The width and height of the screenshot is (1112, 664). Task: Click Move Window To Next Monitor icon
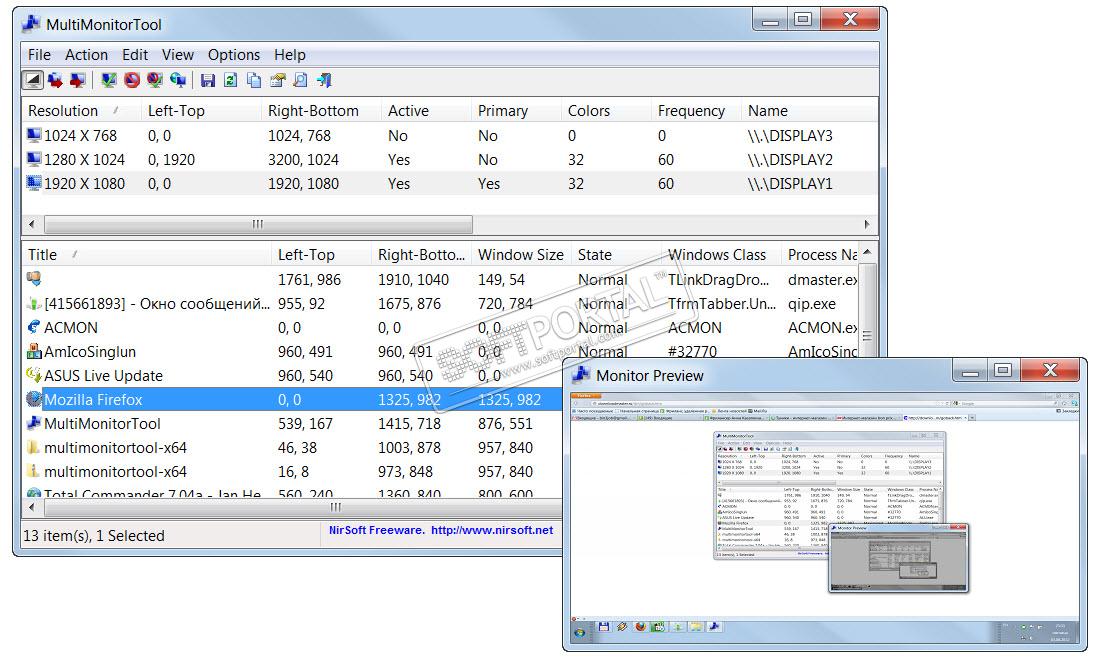coord(55,80)
